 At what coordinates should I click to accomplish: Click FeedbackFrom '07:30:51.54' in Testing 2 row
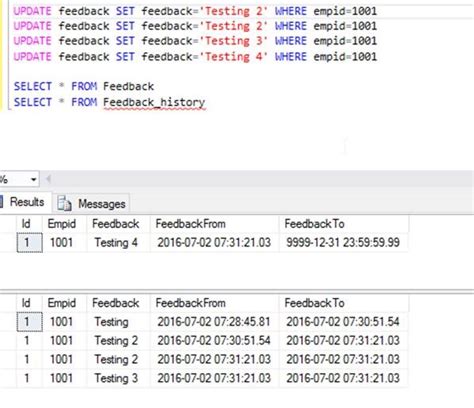click(214, 341)
